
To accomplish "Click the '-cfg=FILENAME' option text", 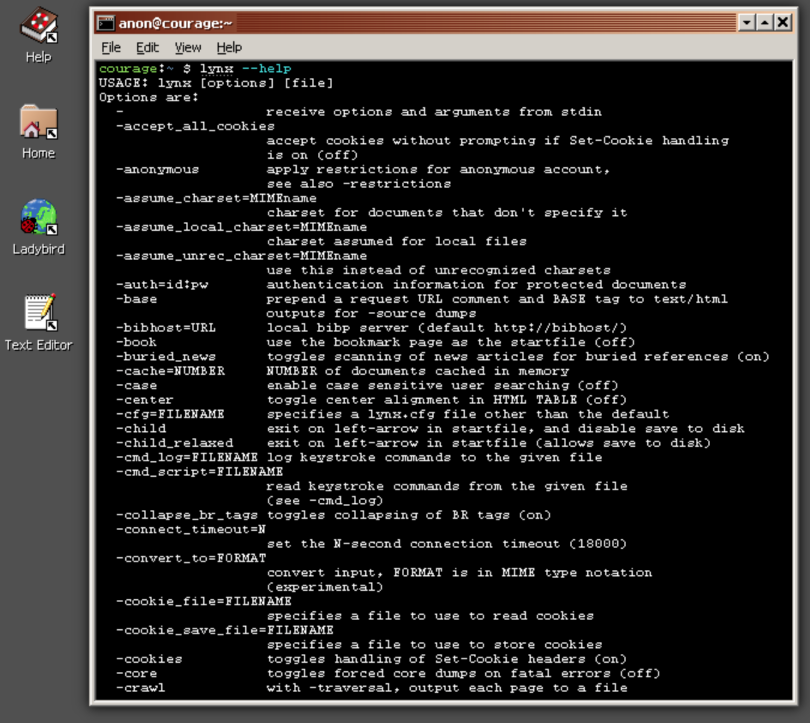I will coord(170,414).
